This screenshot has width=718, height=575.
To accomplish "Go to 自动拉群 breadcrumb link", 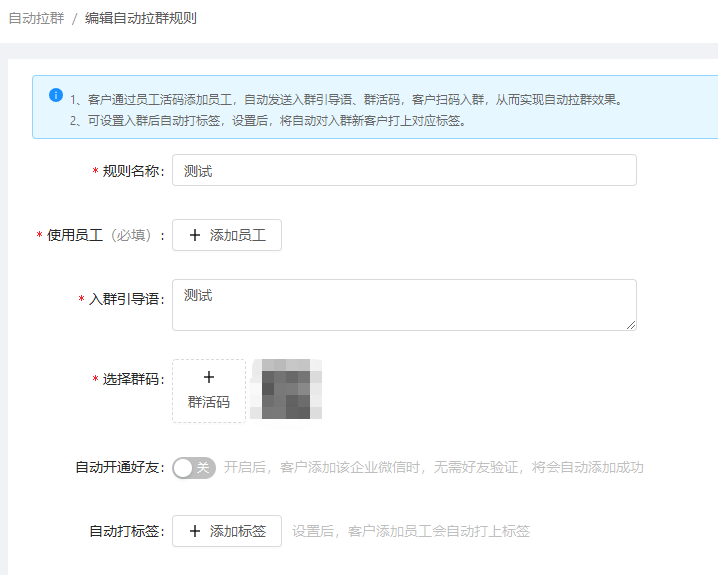I will 36,18.
